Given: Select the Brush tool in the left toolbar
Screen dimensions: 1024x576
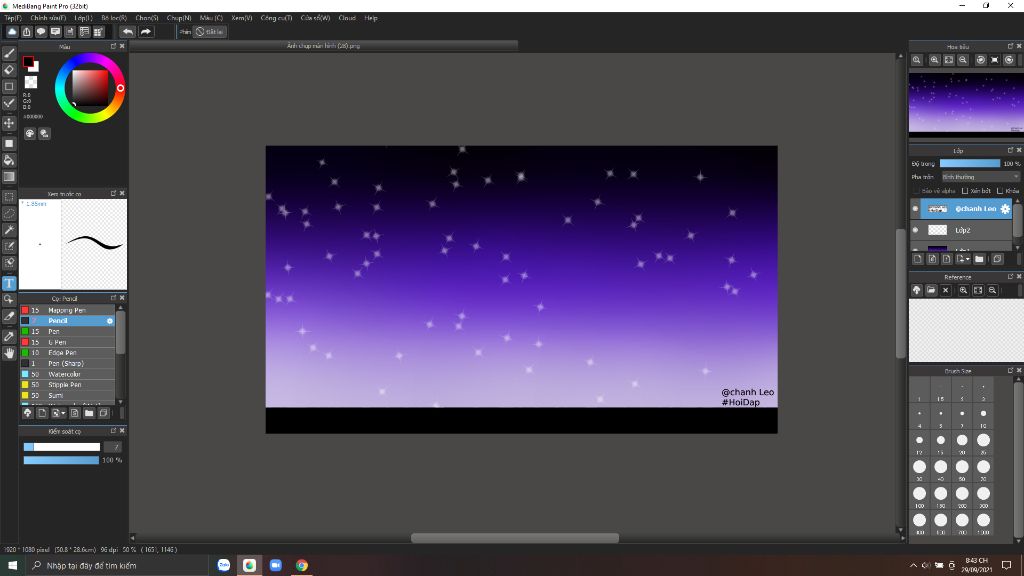Looking at the screenshot, I should pyautogui.click(x=9, y=53).
